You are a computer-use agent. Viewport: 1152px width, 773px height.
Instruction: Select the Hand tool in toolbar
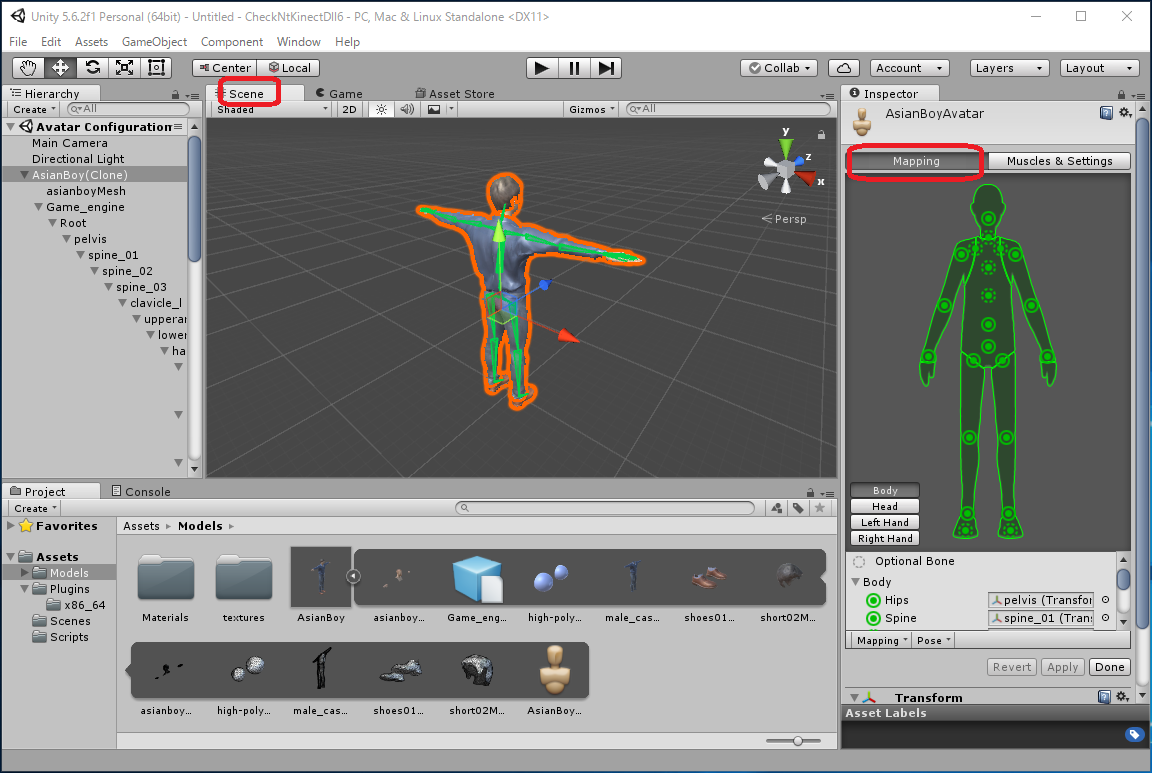28,68
